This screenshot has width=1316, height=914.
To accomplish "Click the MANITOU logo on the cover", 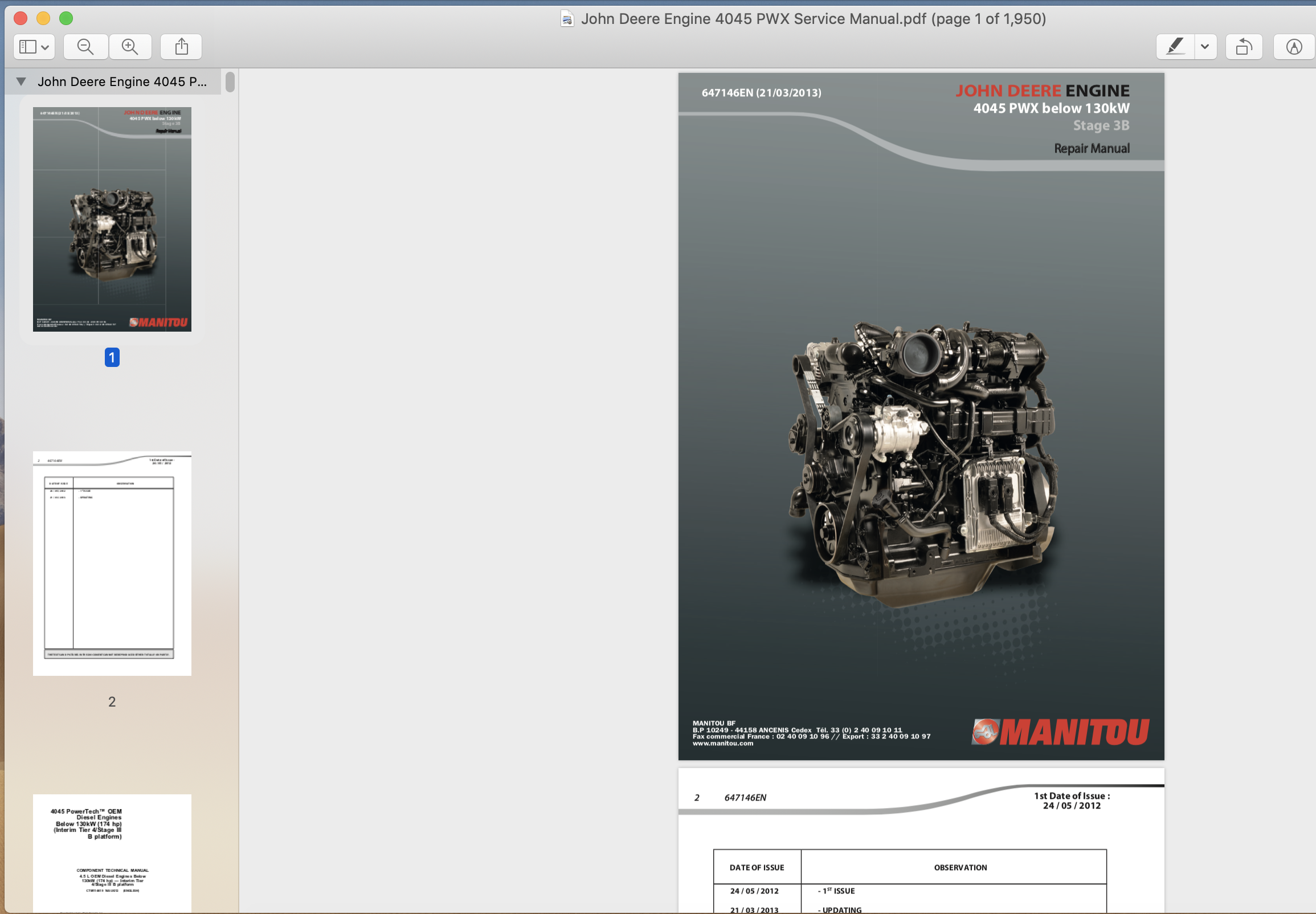I will [x=1060, y=732].
